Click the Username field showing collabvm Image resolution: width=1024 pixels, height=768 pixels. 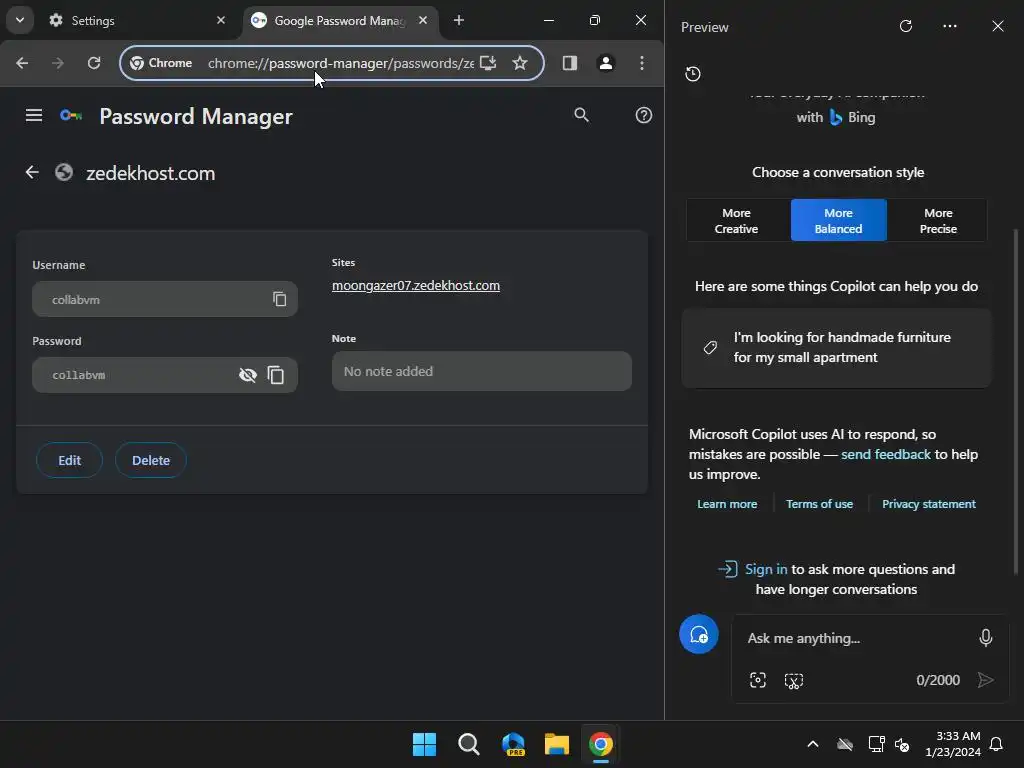coord(165,299)
